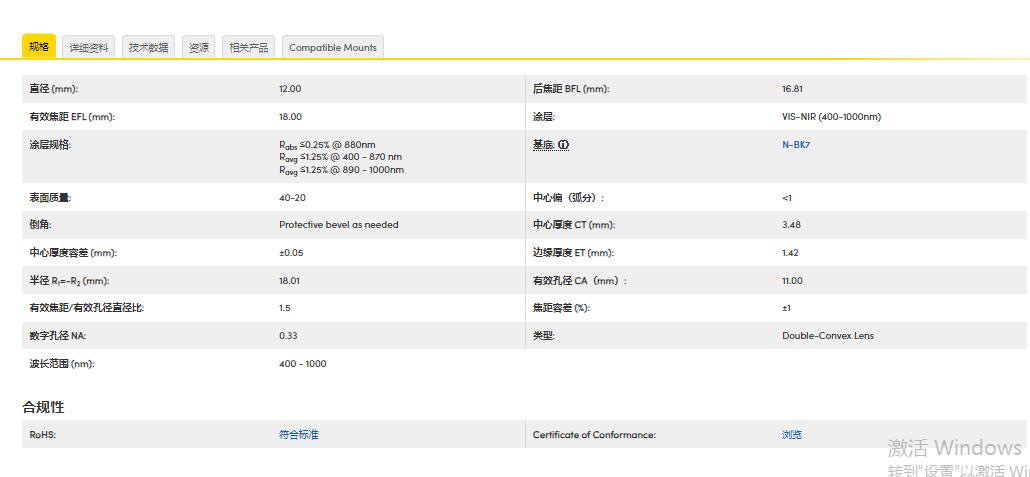Click the Double-Convex Lens type value

click(x=827, y=336)
